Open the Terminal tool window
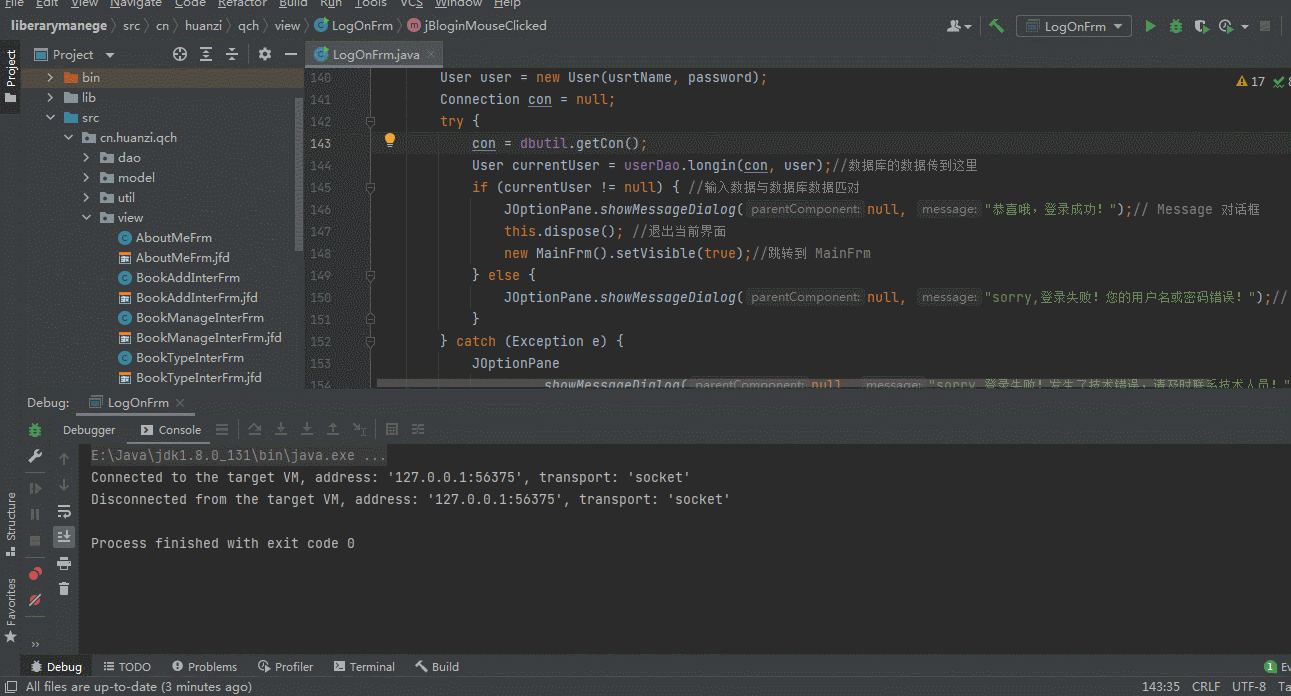 pyautogui.click(x=364, y=666)
